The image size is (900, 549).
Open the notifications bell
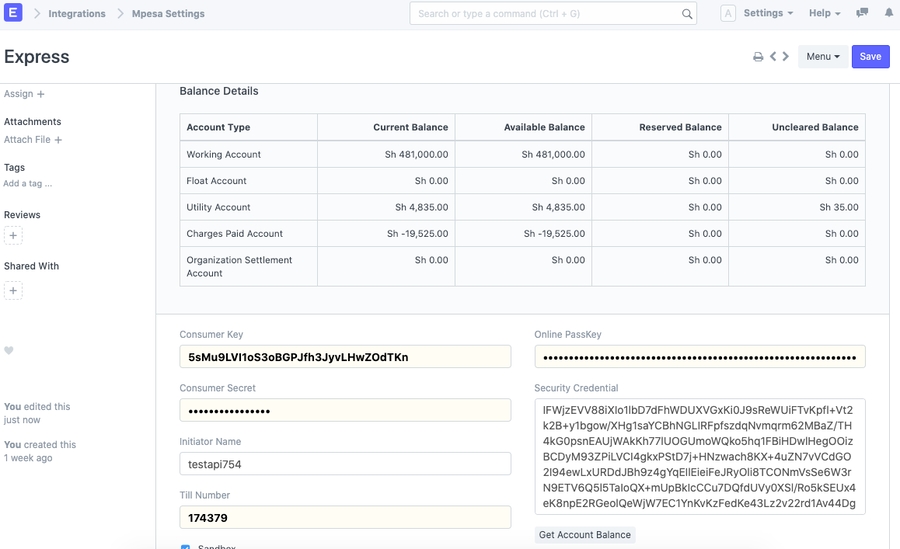[x=889, y=14]
